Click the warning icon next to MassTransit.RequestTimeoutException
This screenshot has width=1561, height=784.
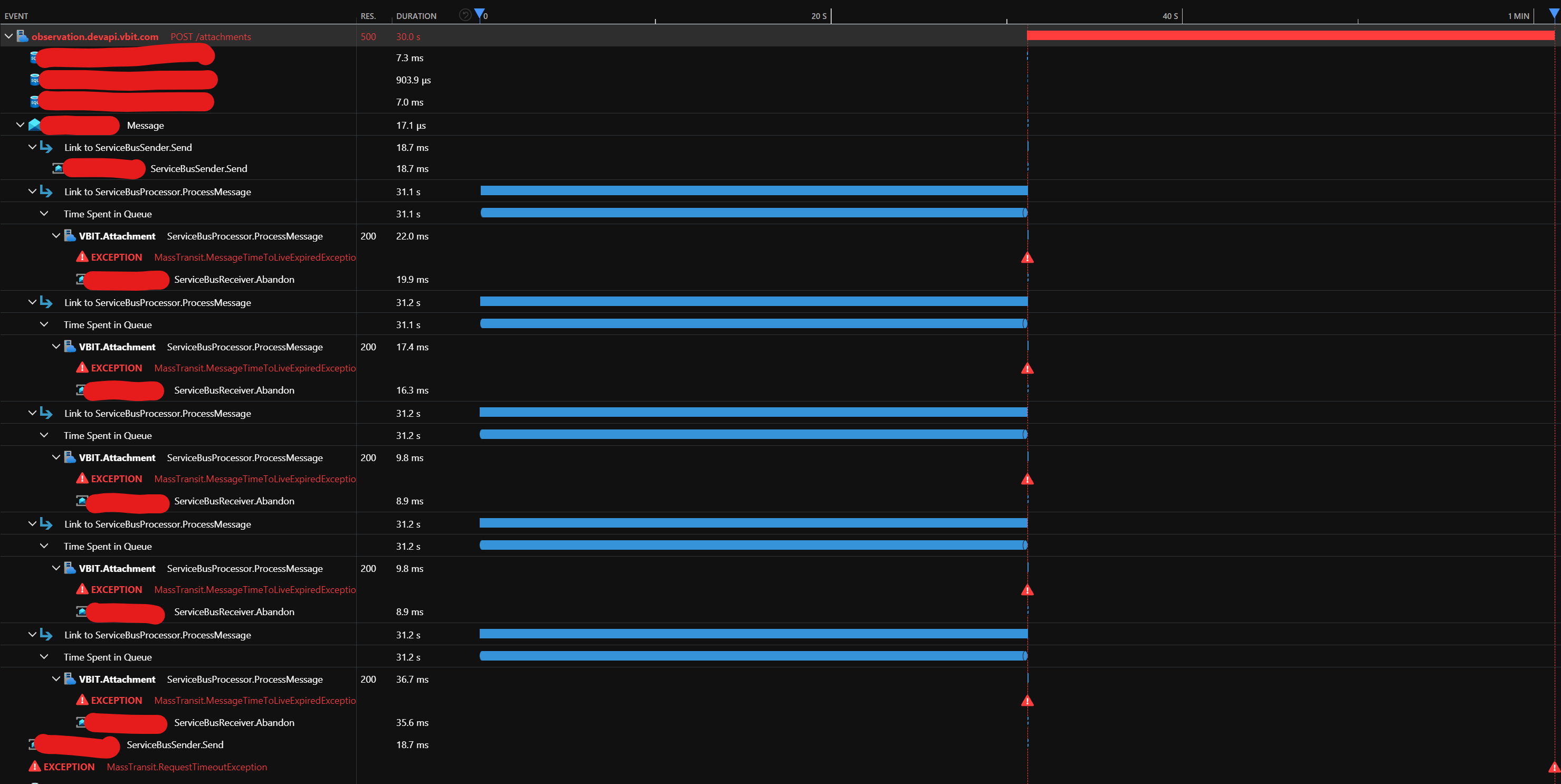tap(35, 766)
